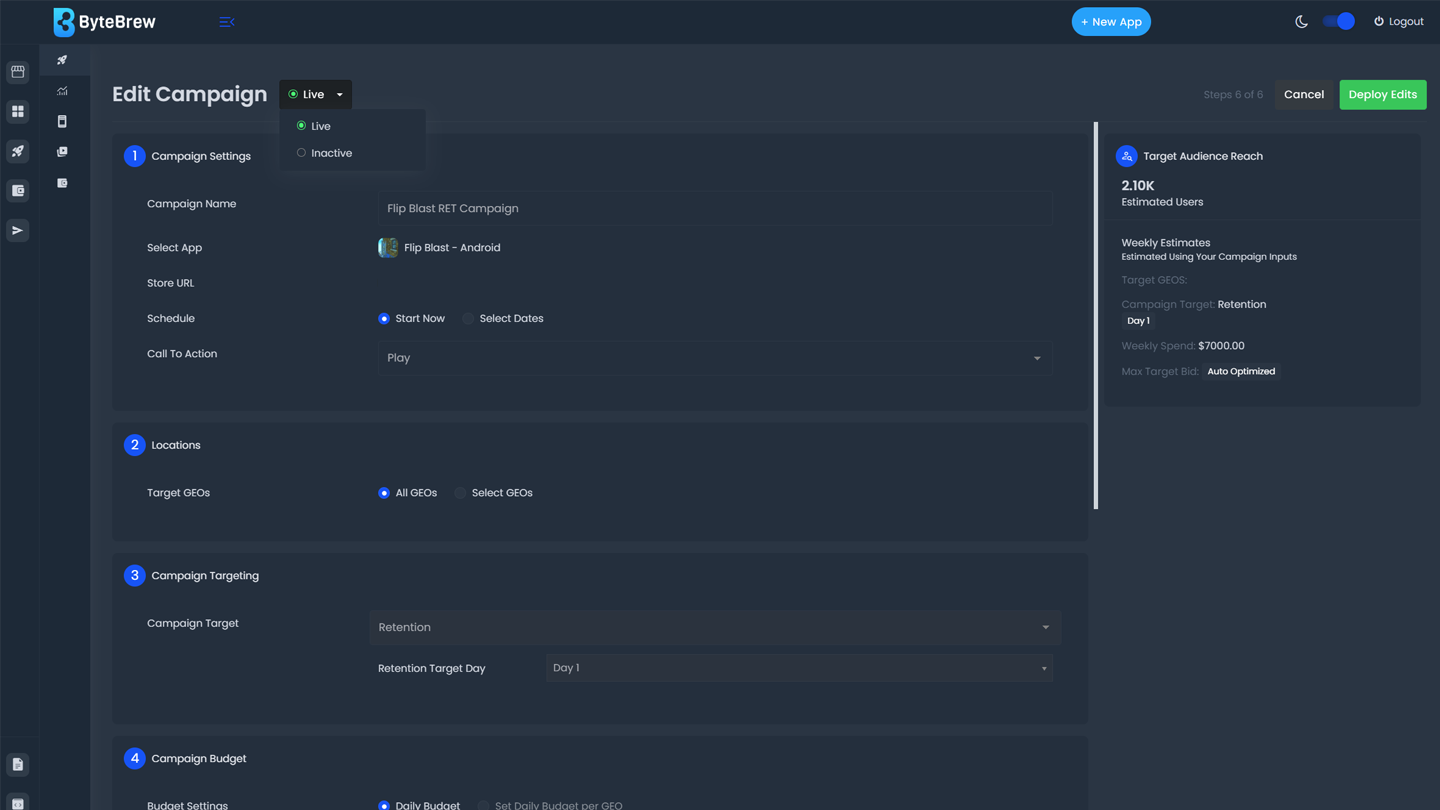Viewport: 1440px width, 810px height.
Task: Open the document page sidebar icon
Action: [18, 765]
